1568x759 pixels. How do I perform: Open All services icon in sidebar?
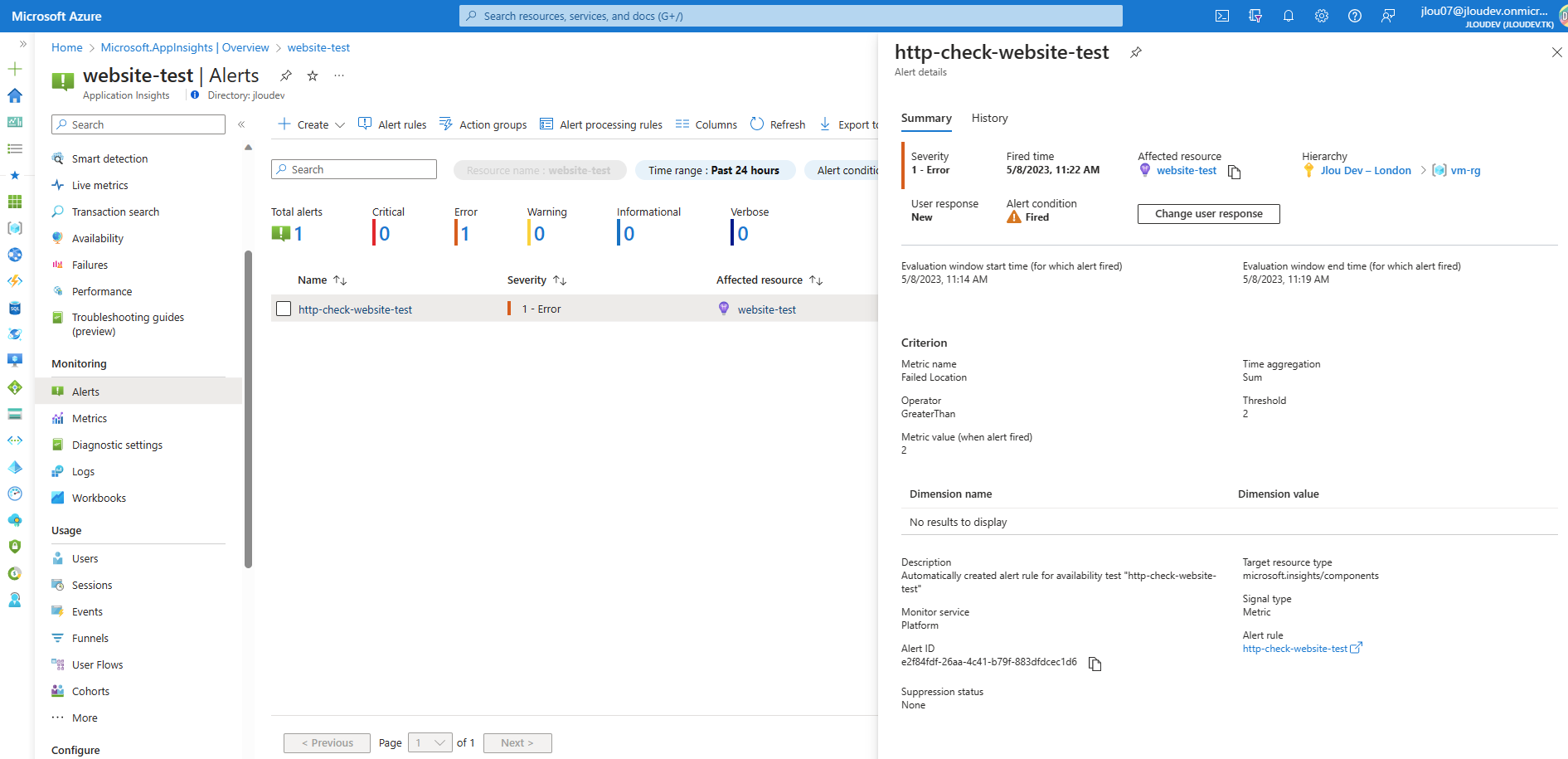[x=15, y=148]
